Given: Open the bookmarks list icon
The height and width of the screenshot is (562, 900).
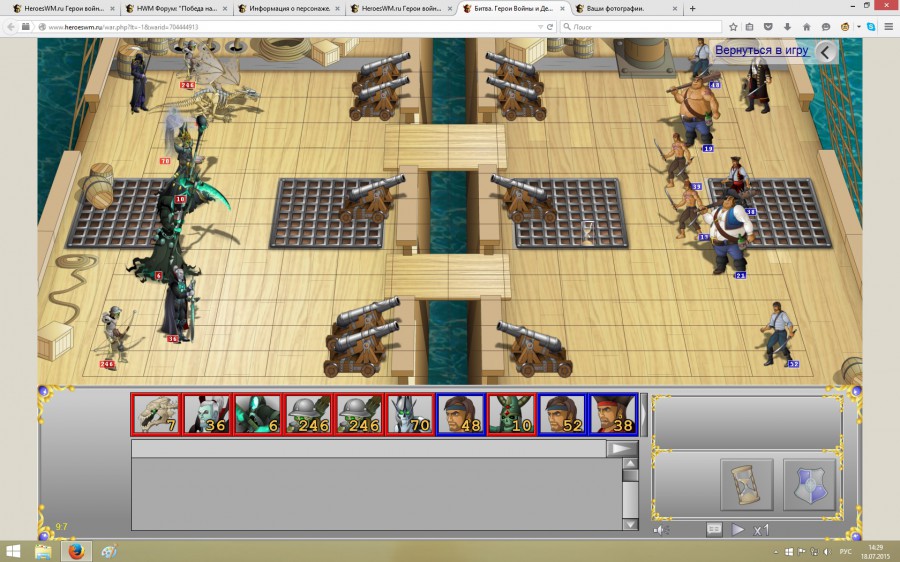Looking at the screenshot, I should click(x=750, y=27).
